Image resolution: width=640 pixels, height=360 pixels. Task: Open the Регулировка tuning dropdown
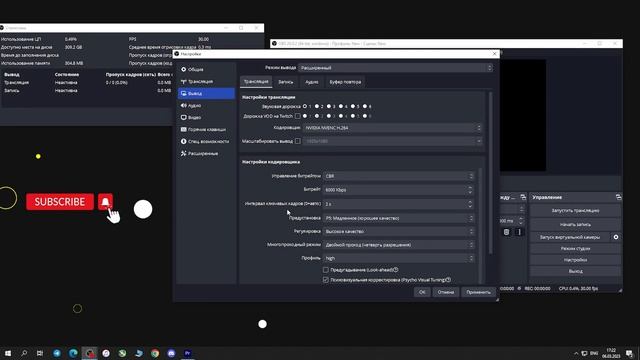click(x=398, y=231)
